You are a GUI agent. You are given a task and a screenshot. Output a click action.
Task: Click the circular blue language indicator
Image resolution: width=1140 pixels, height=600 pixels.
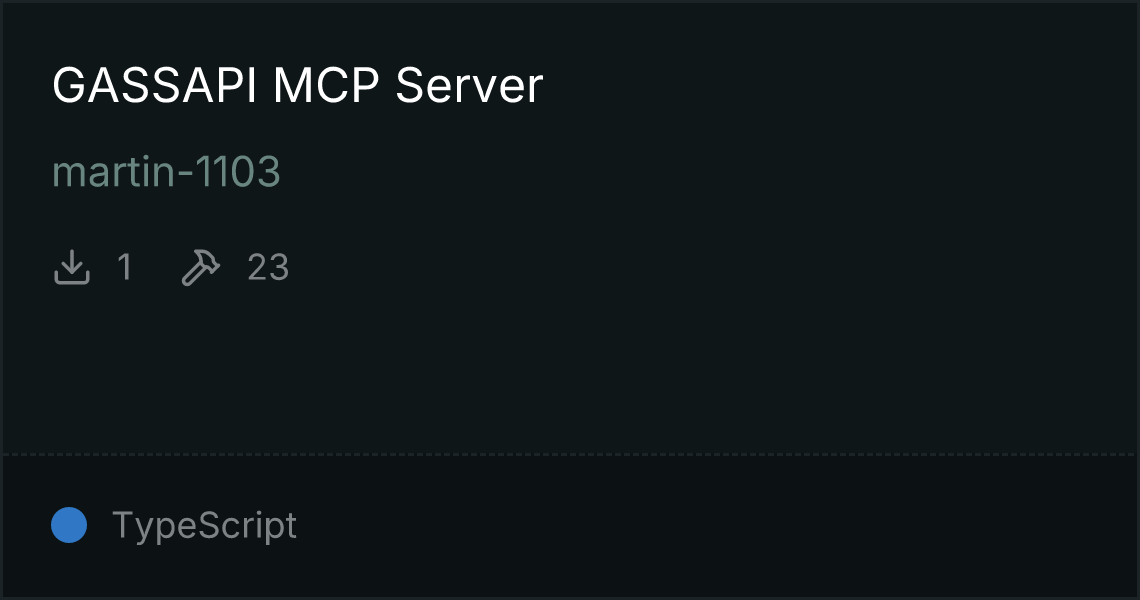coord(69,525)
